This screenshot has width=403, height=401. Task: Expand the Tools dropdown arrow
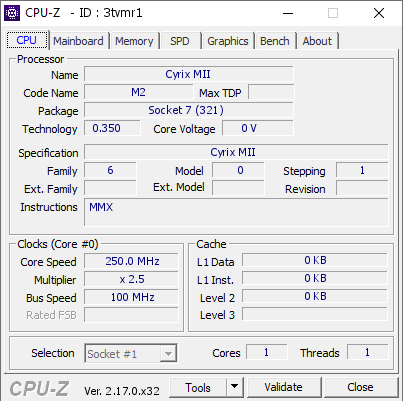[x=235, y=388]
